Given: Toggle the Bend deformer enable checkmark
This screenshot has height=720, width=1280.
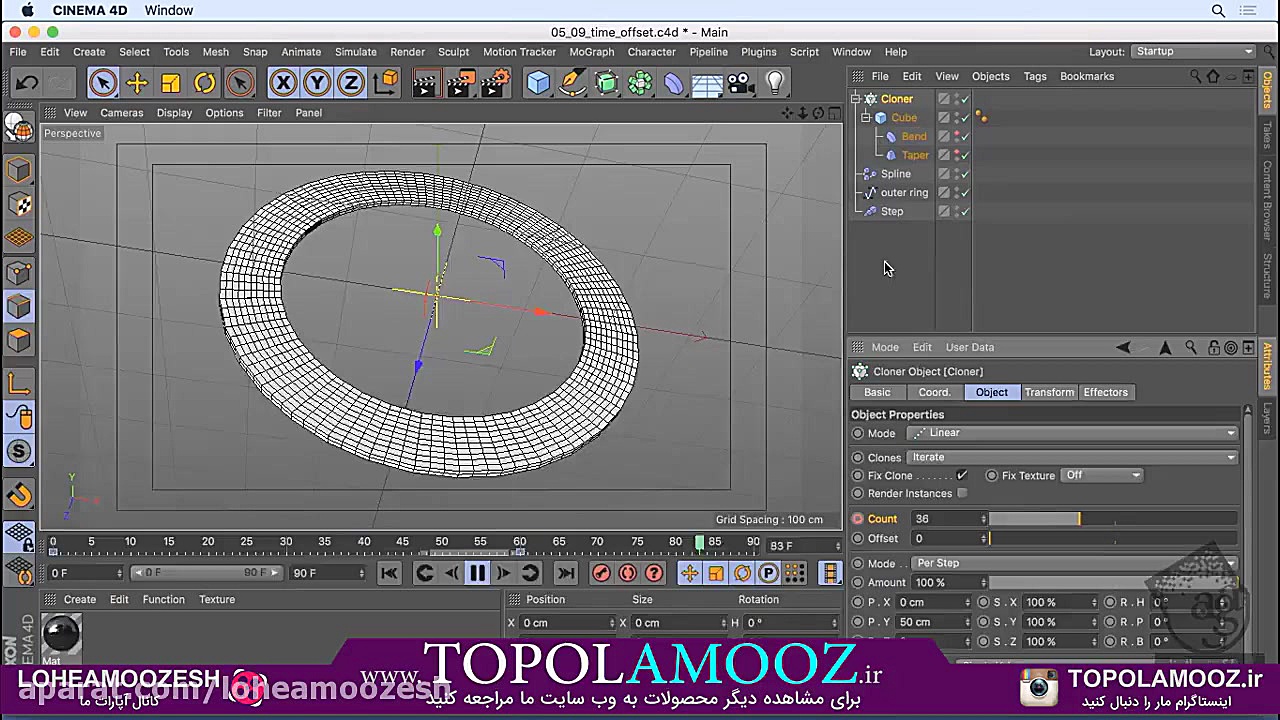Looking at the screenshot, I should 965,136.
